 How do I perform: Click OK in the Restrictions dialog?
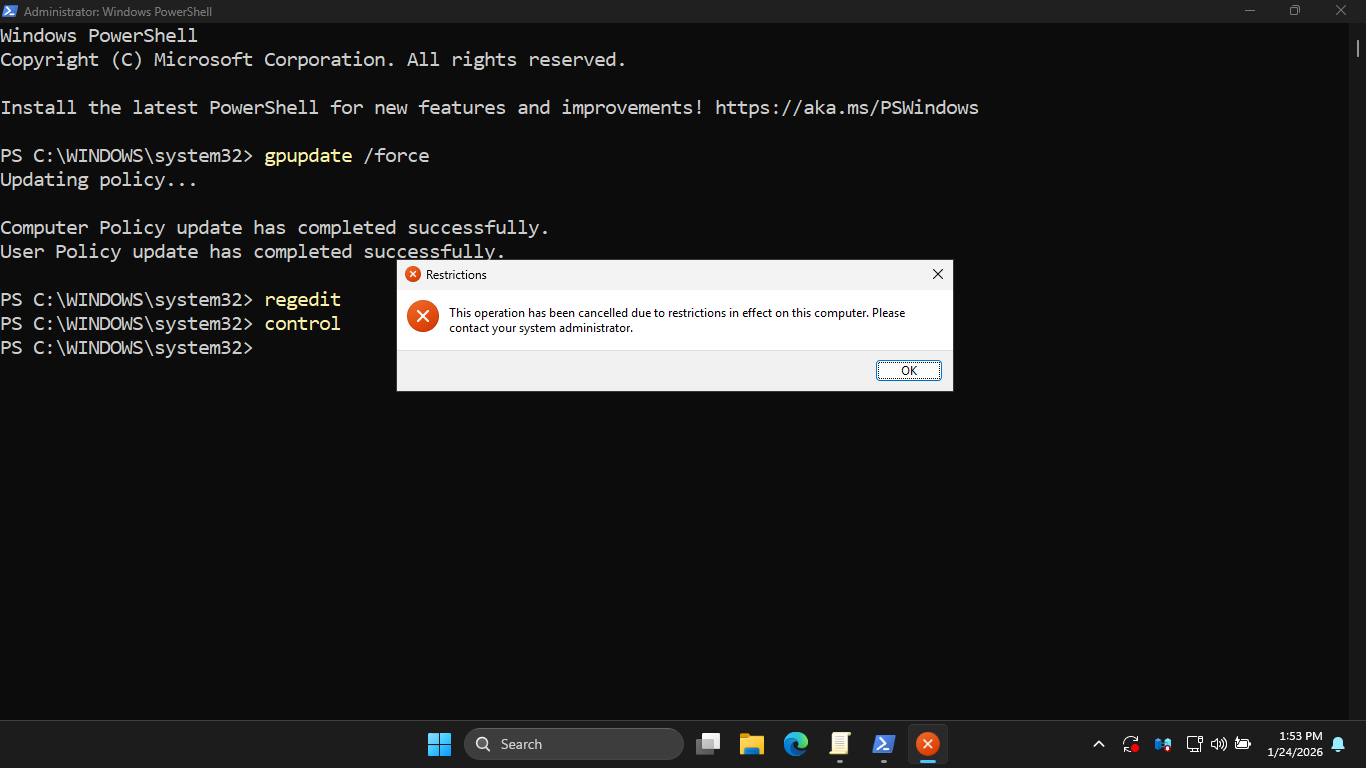908,371
